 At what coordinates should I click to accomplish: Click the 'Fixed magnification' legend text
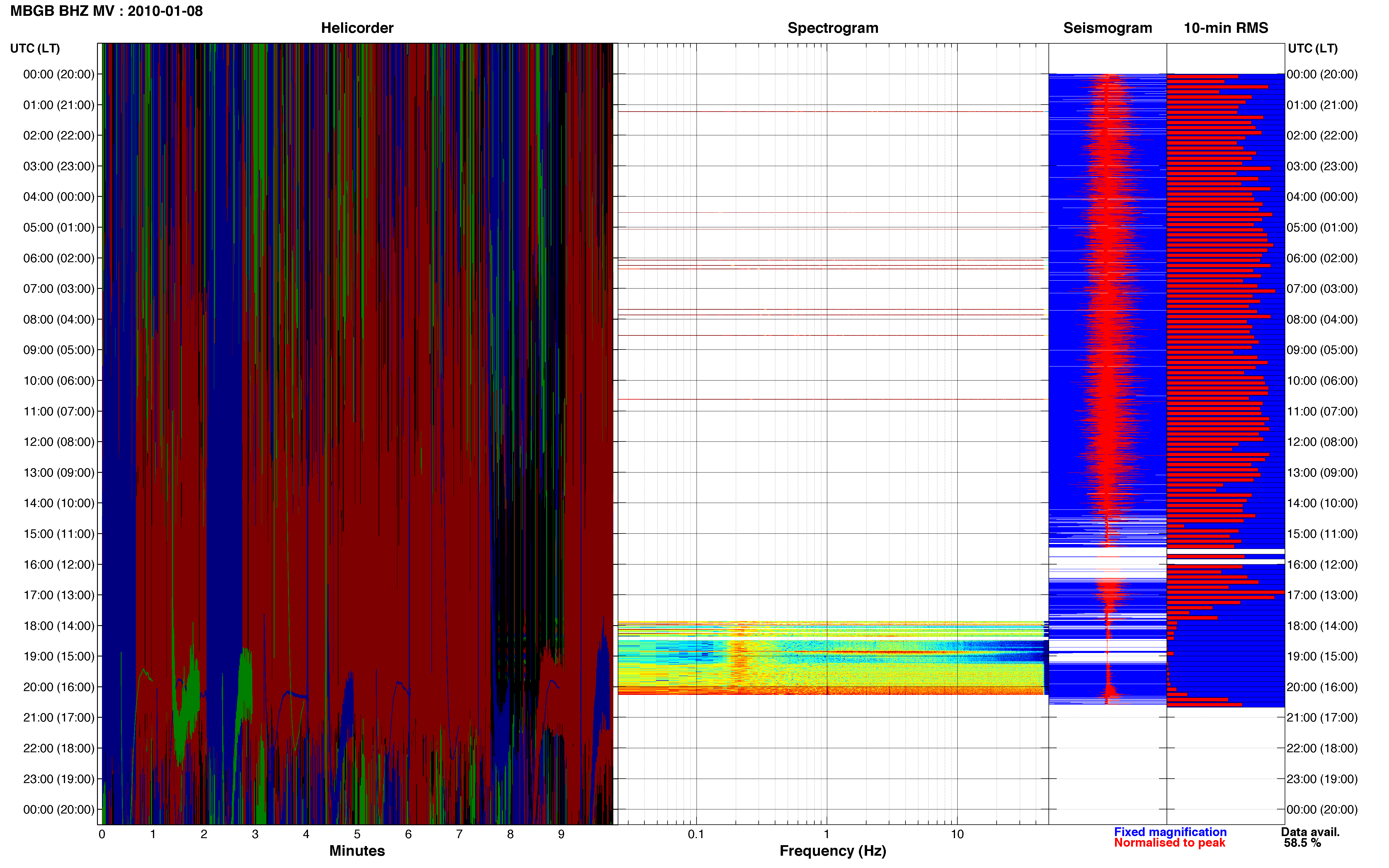click(x=1170, y=832)
